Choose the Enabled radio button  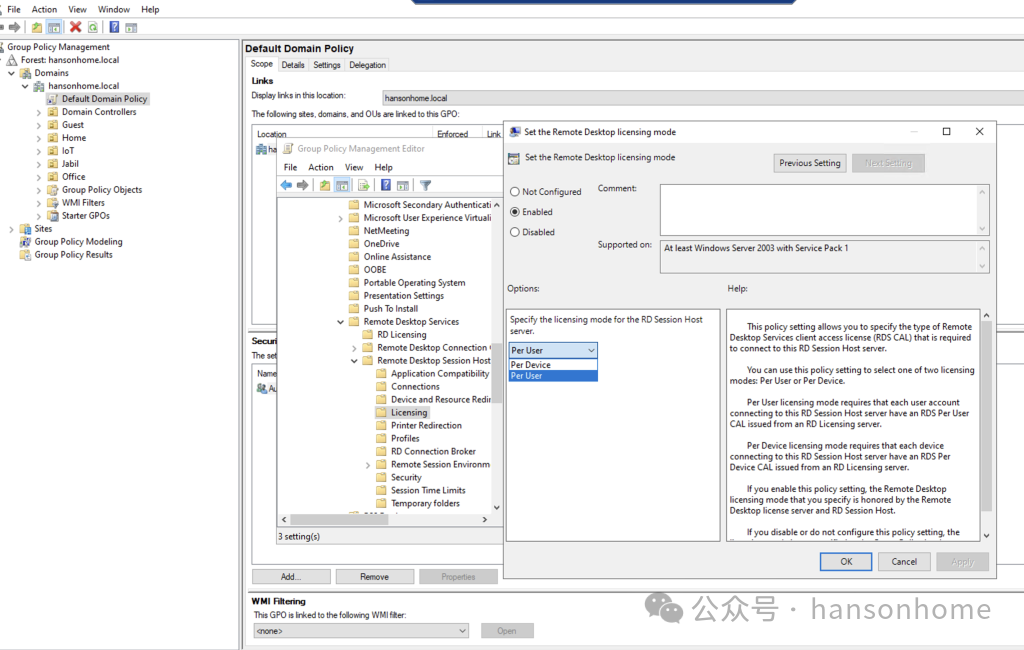pyautogui.click(x=515, y=212)
